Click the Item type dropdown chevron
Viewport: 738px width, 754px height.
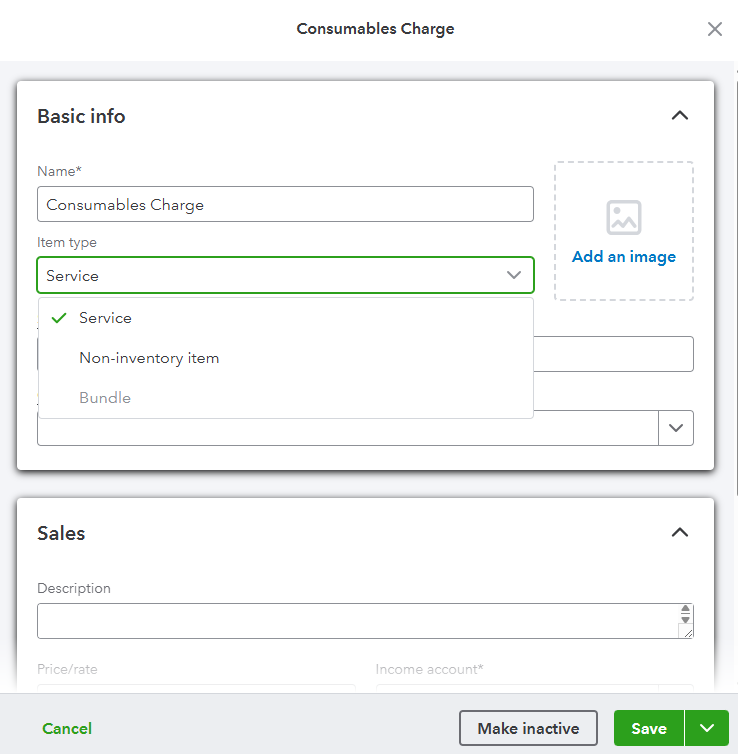[x=514, y=275]
